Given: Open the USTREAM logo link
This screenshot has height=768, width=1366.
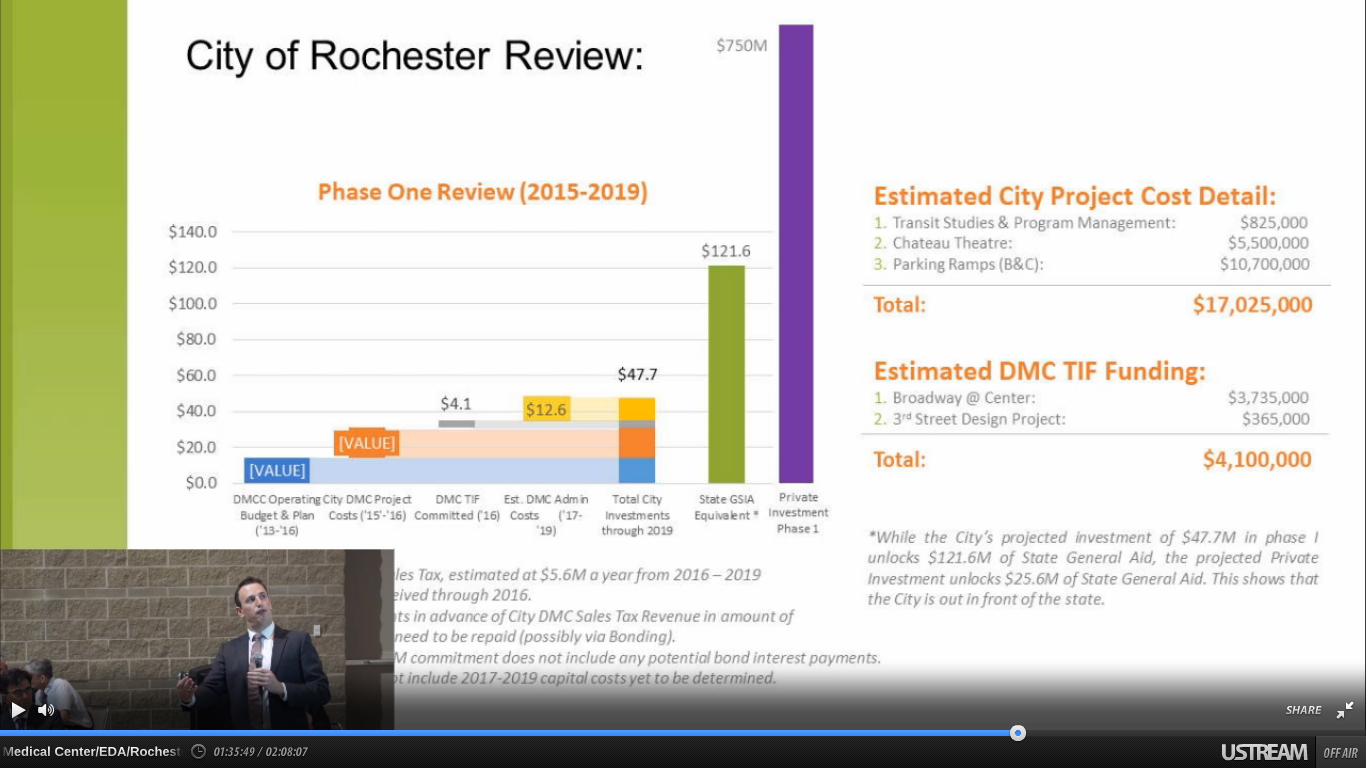Looking at the screenshot, I should tap(1263, 752).
